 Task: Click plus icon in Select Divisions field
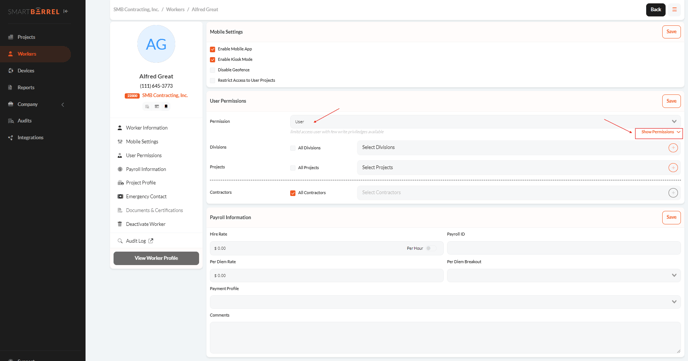click(673, 148)
